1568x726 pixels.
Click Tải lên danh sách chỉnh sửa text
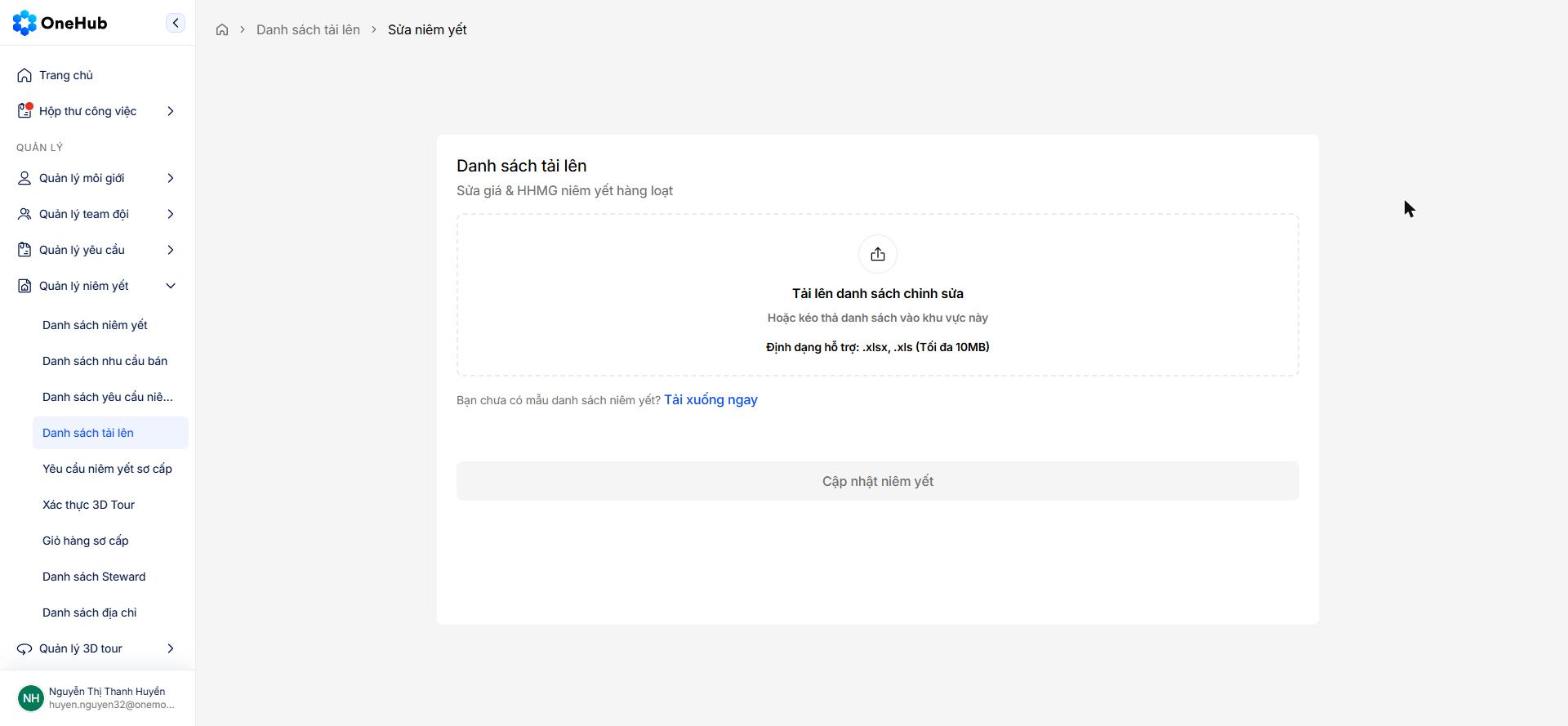coord(877,293)
